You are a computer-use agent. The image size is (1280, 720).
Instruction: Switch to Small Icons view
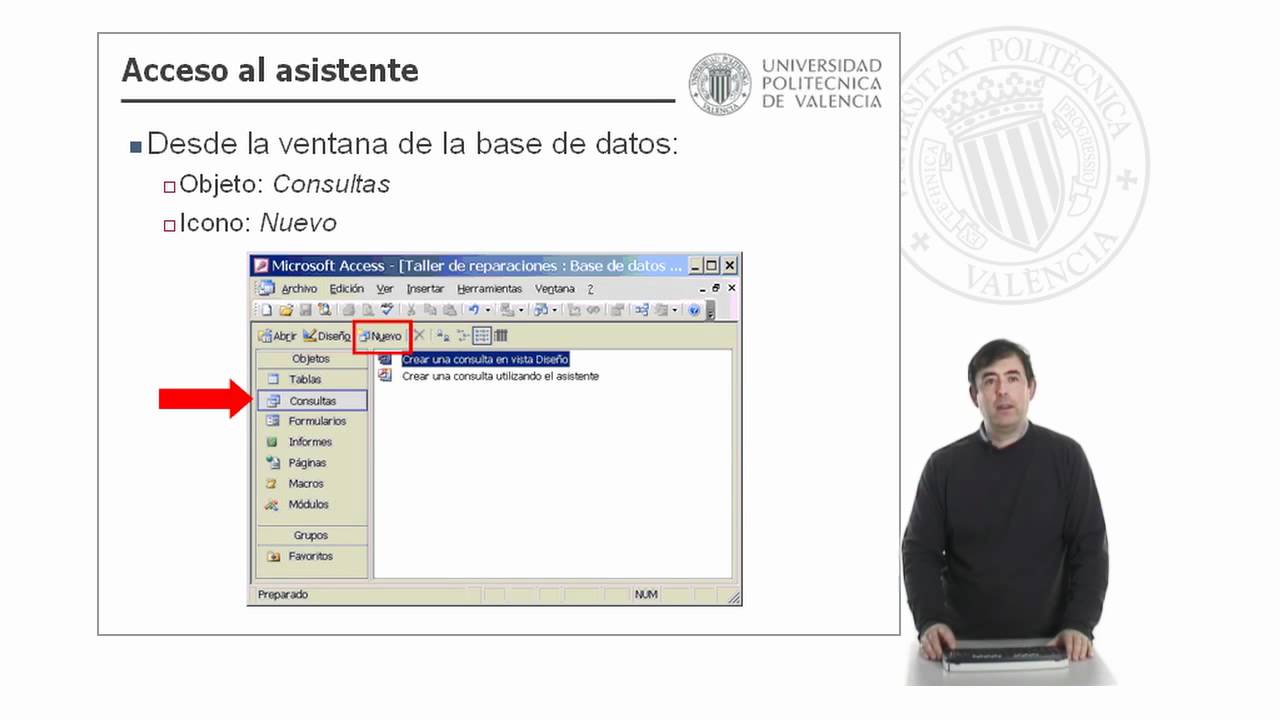click(x=463, y=336)
